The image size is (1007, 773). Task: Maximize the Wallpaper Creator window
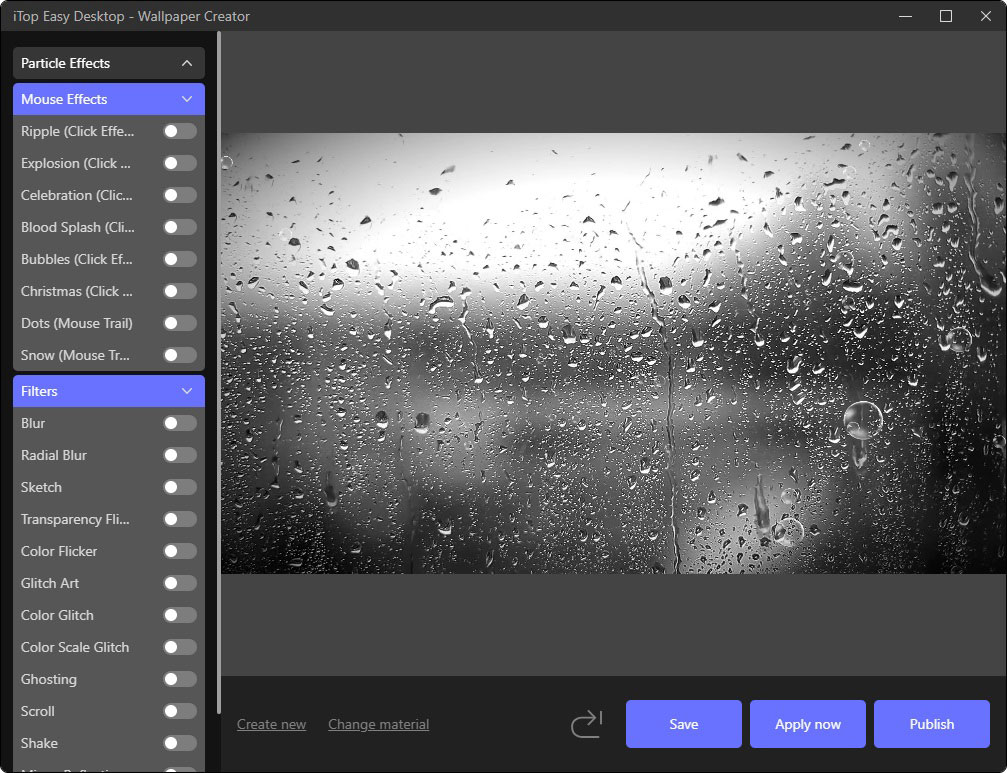[x=945, y=16]
